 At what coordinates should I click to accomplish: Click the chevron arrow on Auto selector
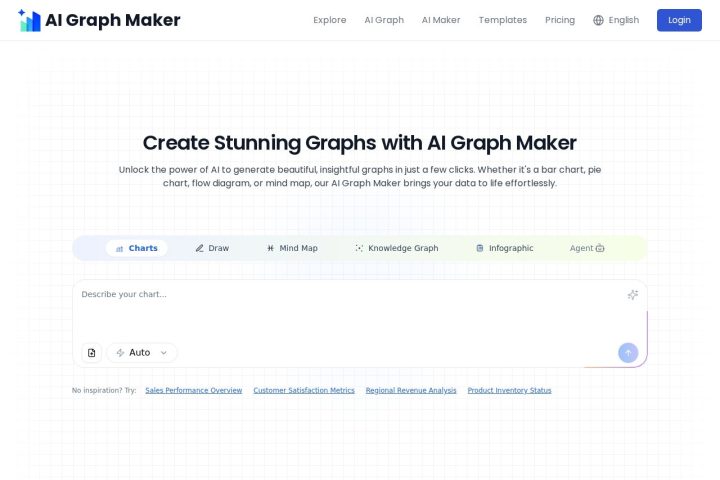click(x=163, y=353)
